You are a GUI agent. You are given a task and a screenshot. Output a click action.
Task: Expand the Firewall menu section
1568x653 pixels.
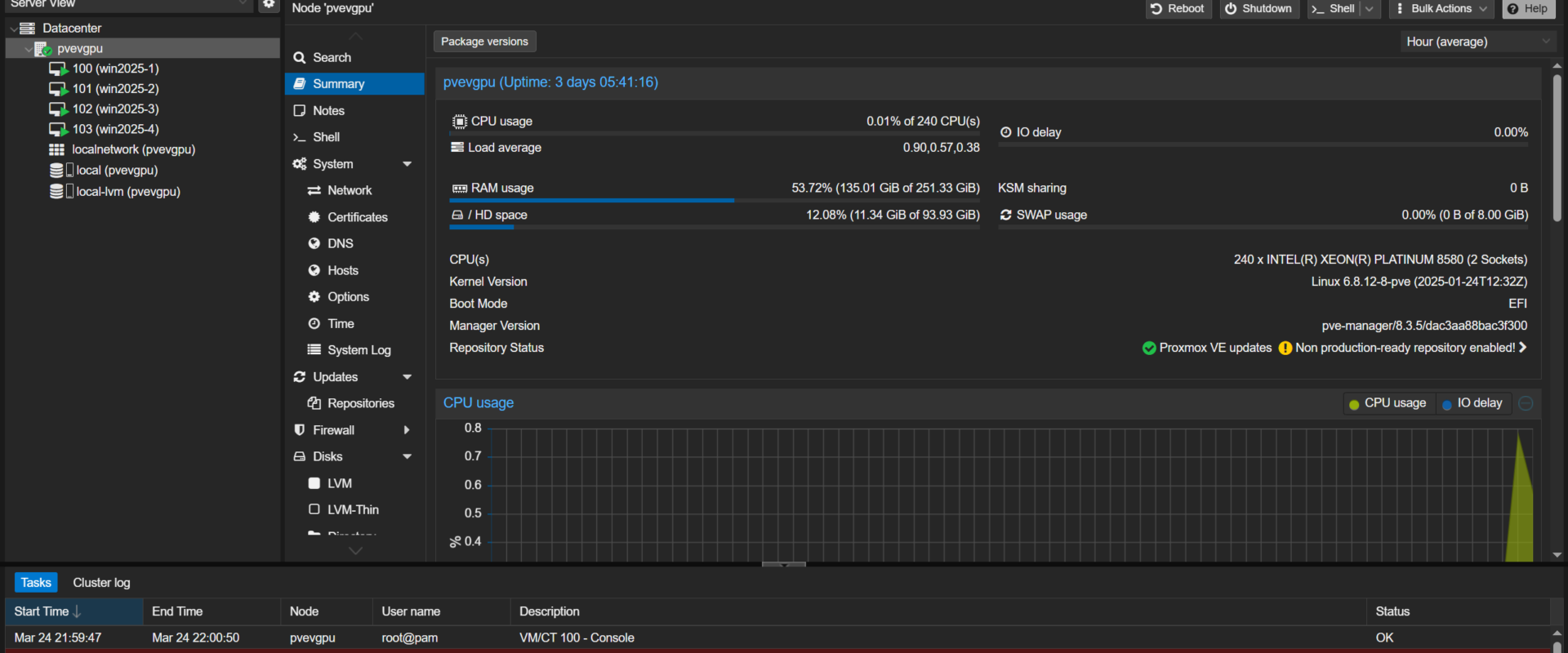[x=407, y=430]
